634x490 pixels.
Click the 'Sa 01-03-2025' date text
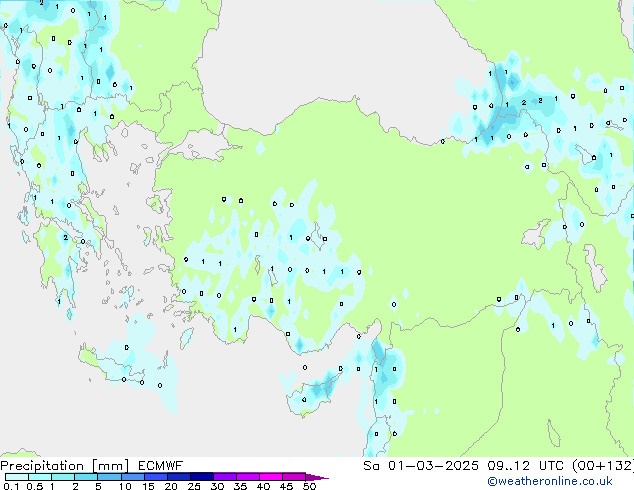tap(421, 466)
